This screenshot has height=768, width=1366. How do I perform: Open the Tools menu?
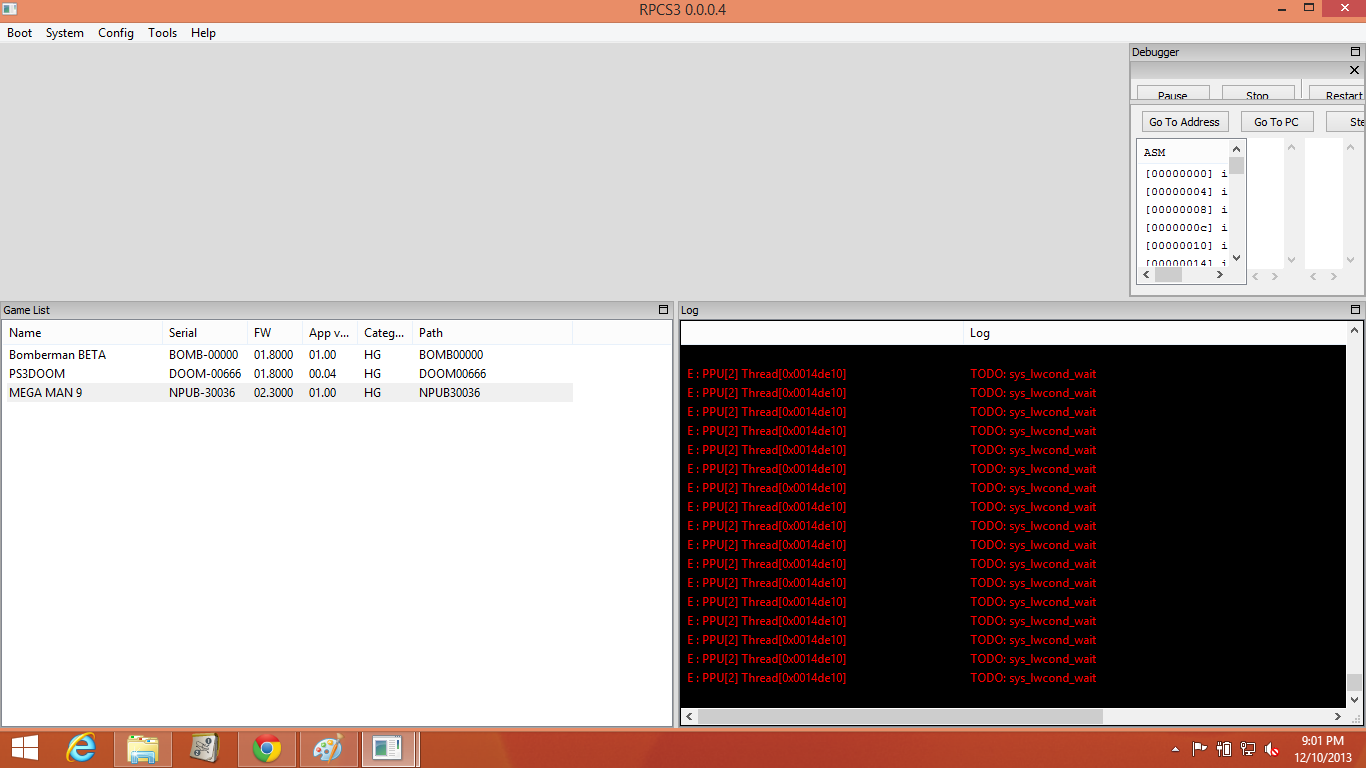point(162,33)
